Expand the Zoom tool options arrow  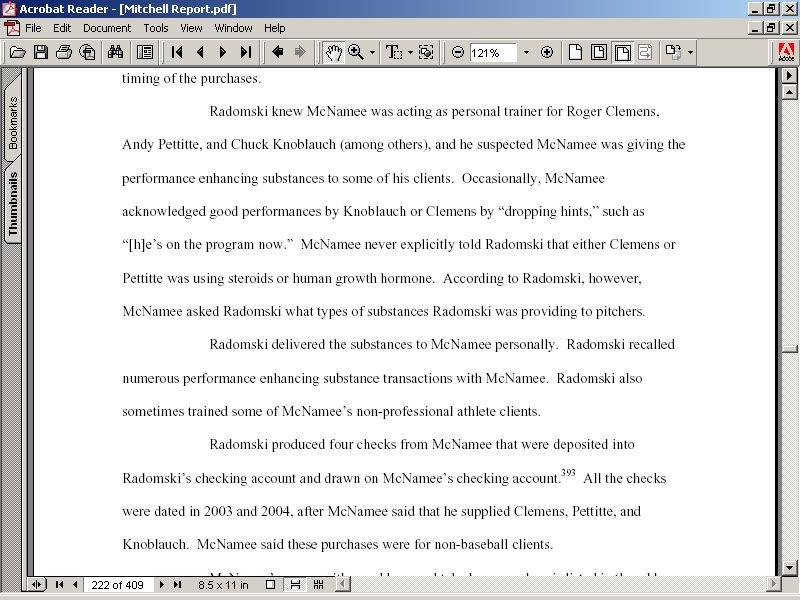pos(373,52)
